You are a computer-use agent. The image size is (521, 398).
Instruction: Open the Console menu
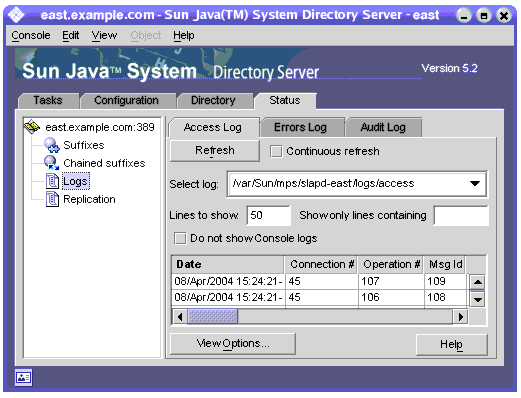coord(31,35)
